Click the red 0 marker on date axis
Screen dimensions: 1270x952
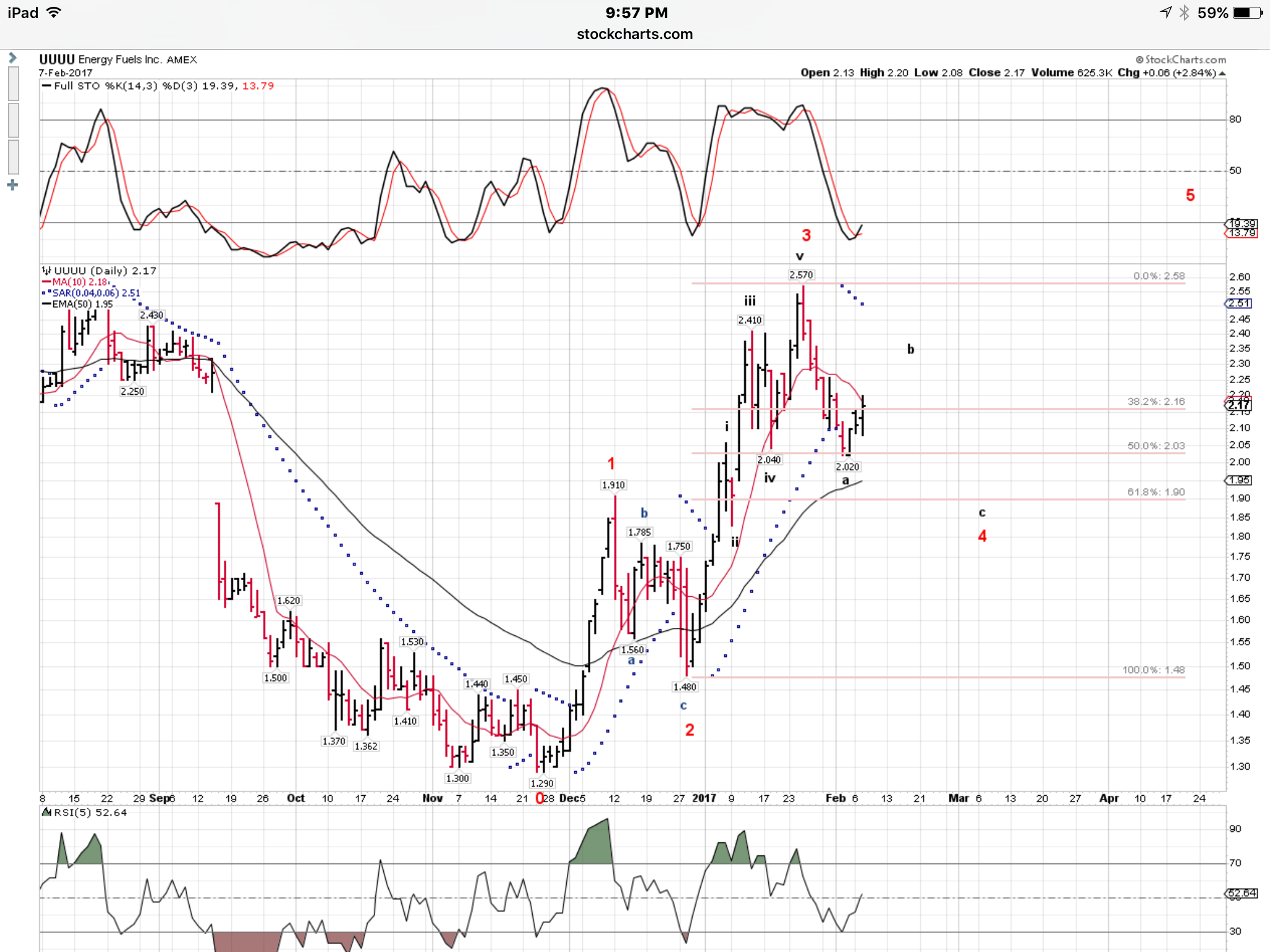[x=540, y=798]
